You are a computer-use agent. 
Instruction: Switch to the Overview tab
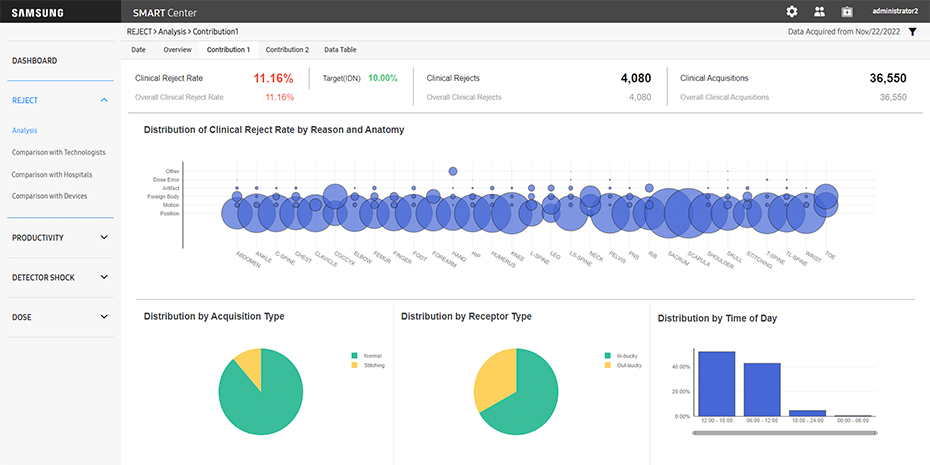point(177,49)
